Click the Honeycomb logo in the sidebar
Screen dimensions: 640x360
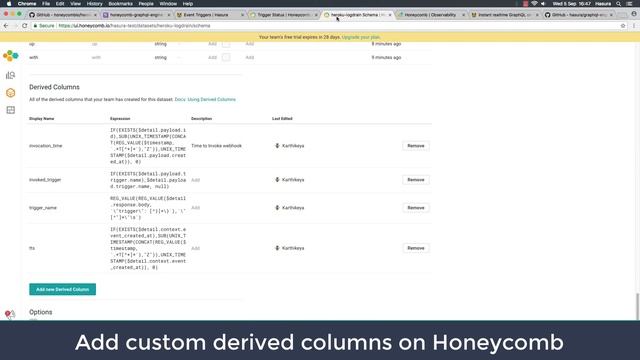coord(11,56)
